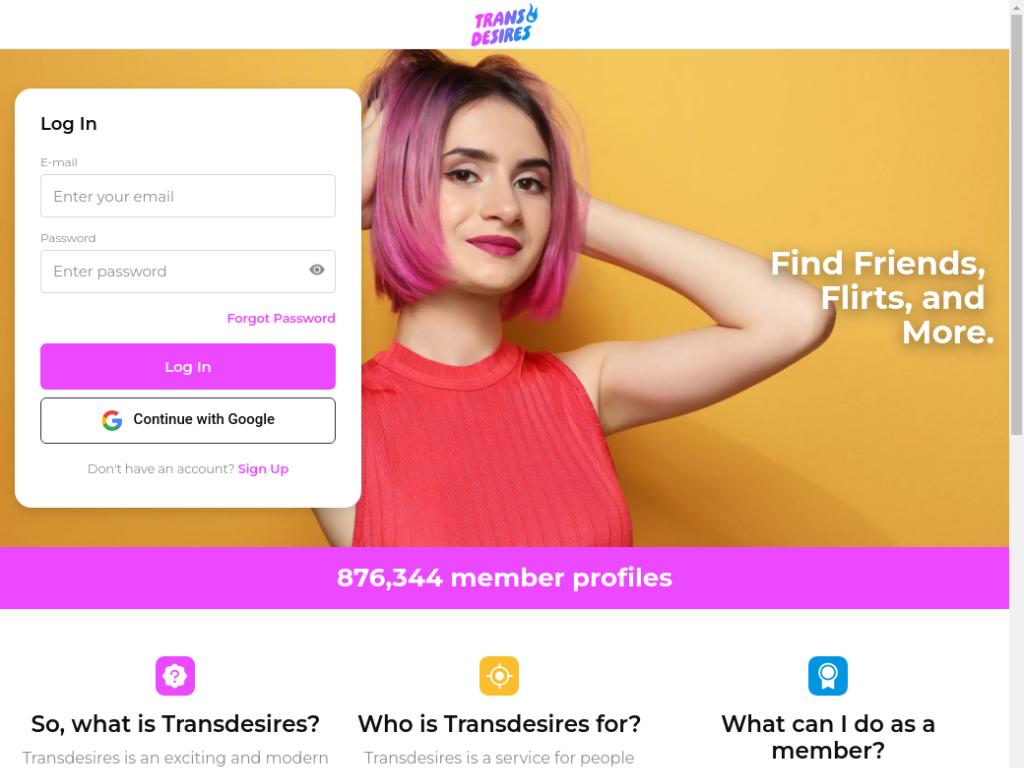This screenshot has height=768, width=1024.
Task: Click the 876,344 member profiles banner
Action: click(504, 578)
